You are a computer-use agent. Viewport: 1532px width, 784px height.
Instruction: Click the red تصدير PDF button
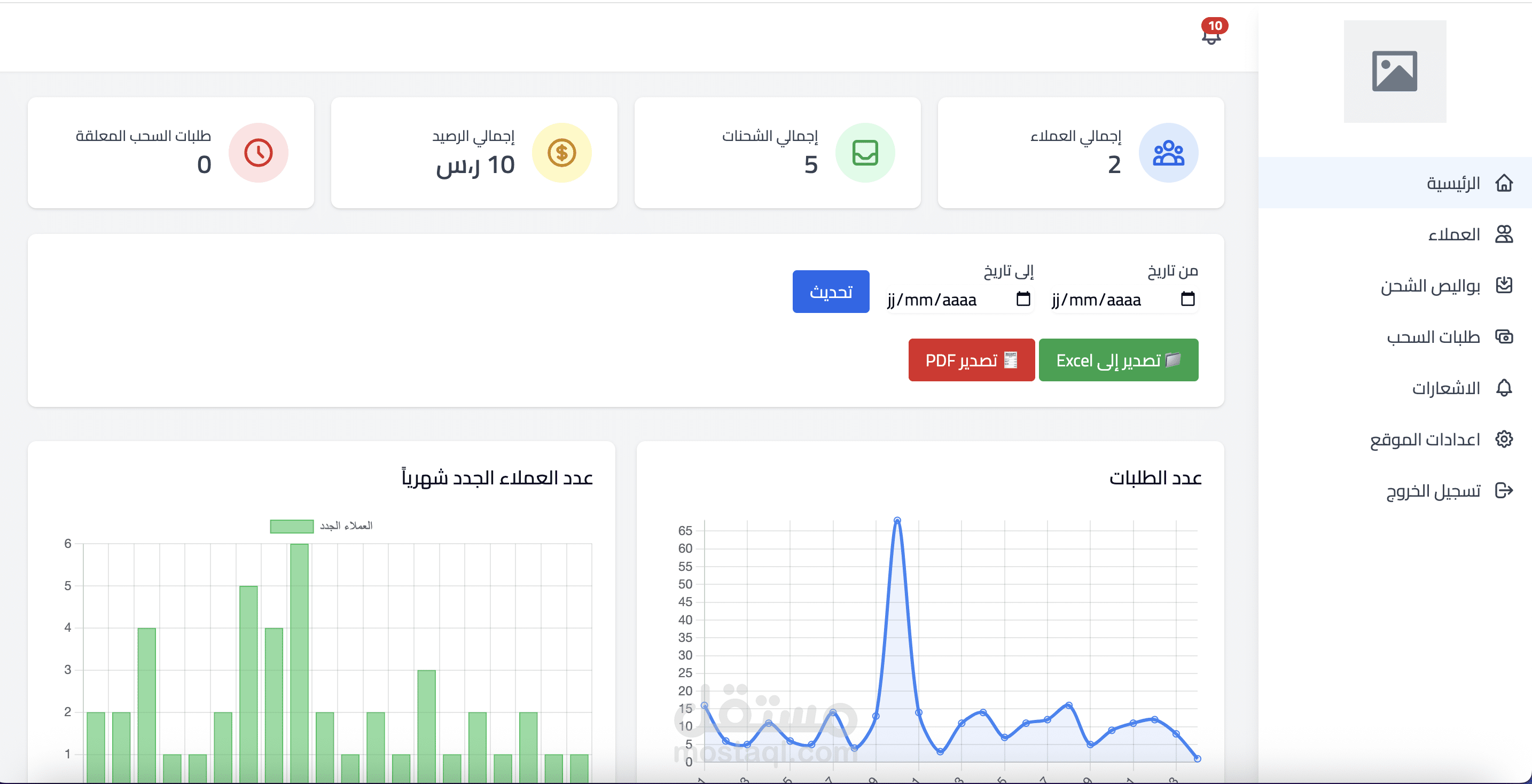click(x=971, y=360)
